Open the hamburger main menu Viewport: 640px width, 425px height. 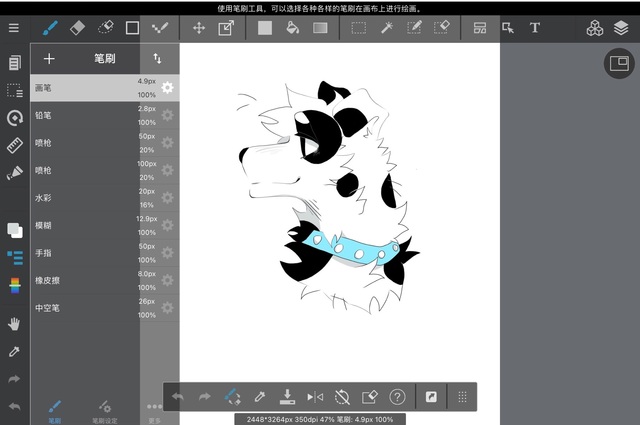click(14, 28)
